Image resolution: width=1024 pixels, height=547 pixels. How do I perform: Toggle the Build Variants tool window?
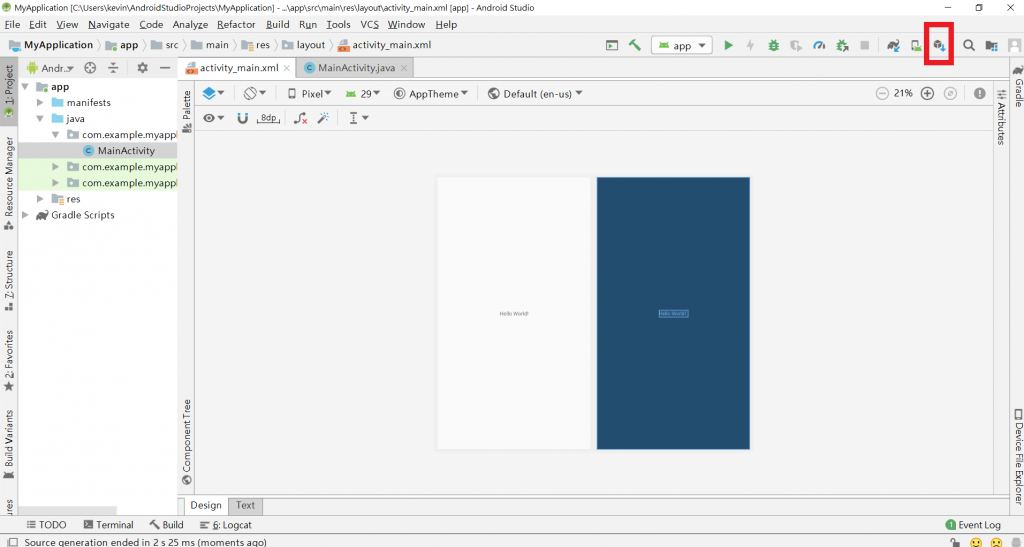click(x=8, y=445)
